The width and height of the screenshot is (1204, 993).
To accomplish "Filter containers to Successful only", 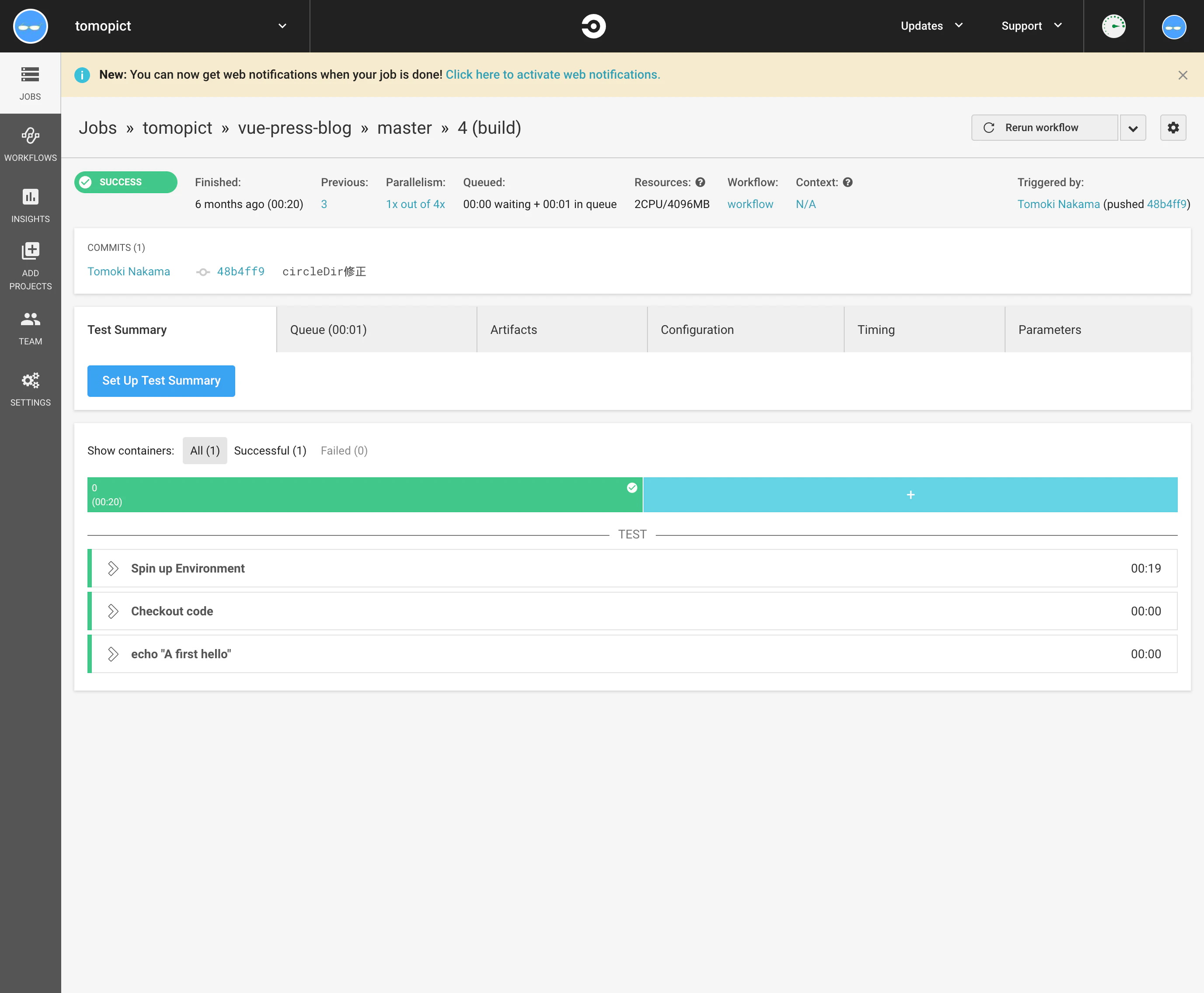I will [270, 450].
